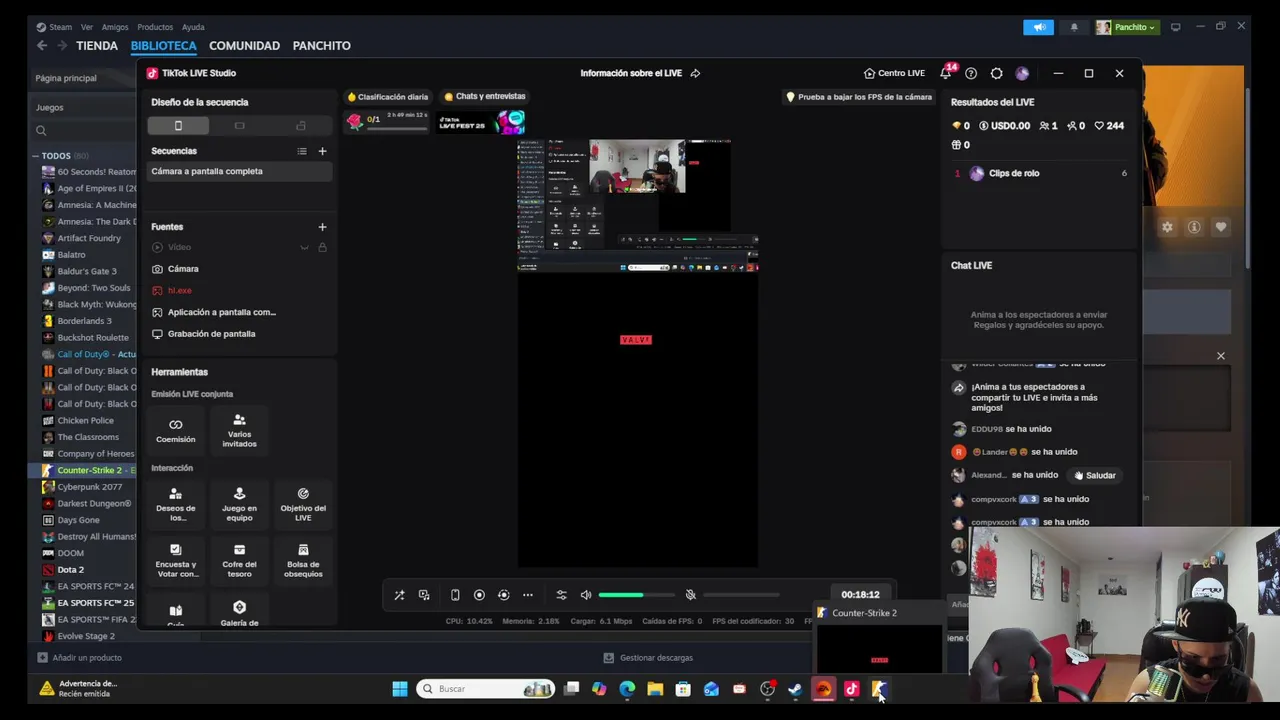Screen dimensions: 1280x720
Task: Open TikTok LIVE Studio settings gear
Action: tap(996, 73)
